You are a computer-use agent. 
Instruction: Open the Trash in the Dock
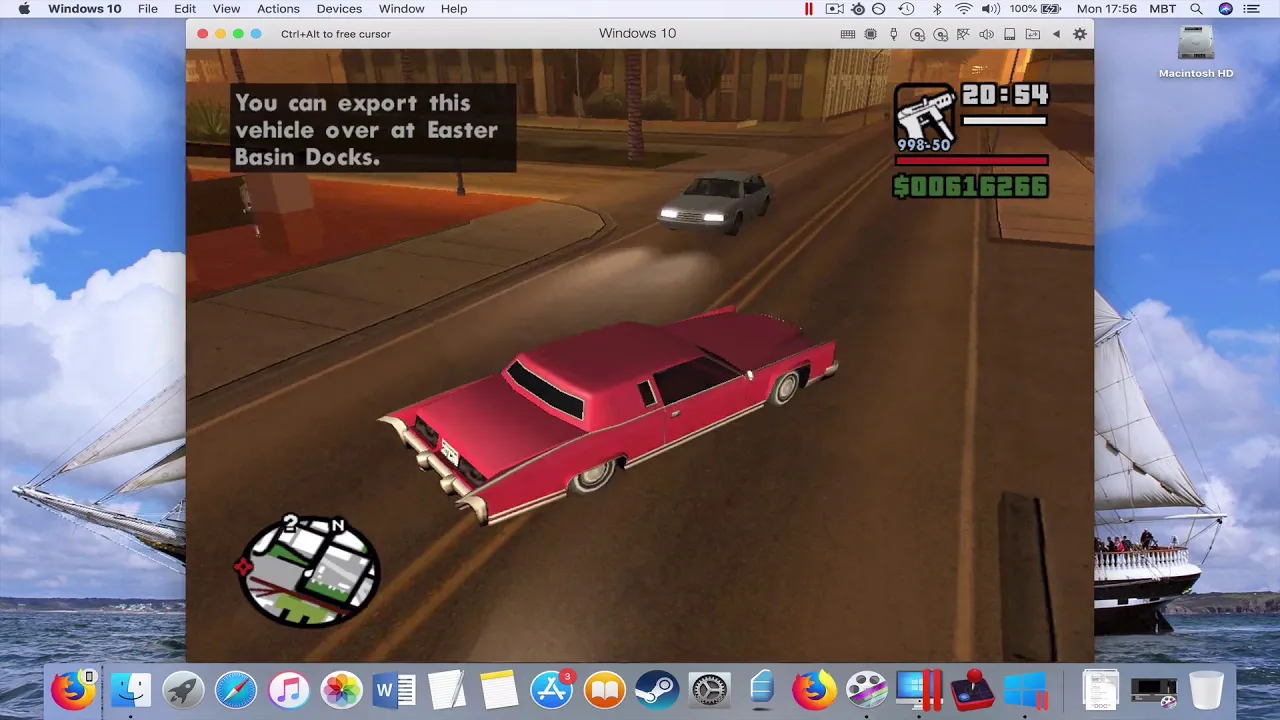pos(1207,690)
